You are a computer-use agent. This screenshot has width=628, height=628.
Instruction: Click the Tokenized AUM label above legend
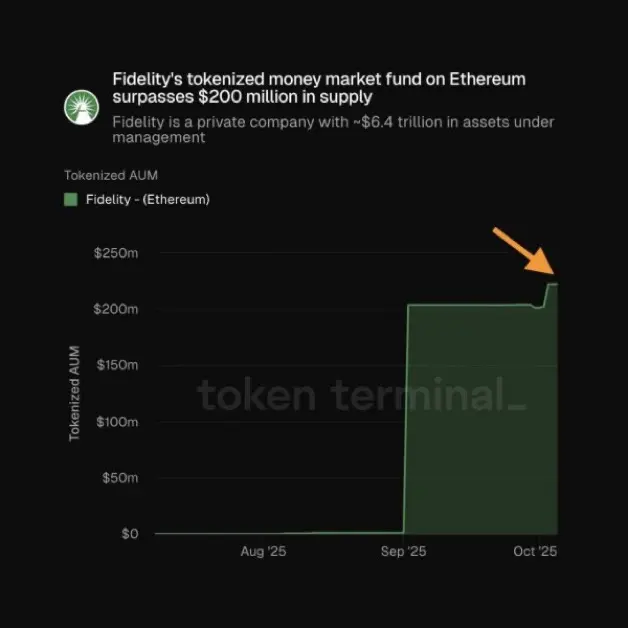pos(111,175)
